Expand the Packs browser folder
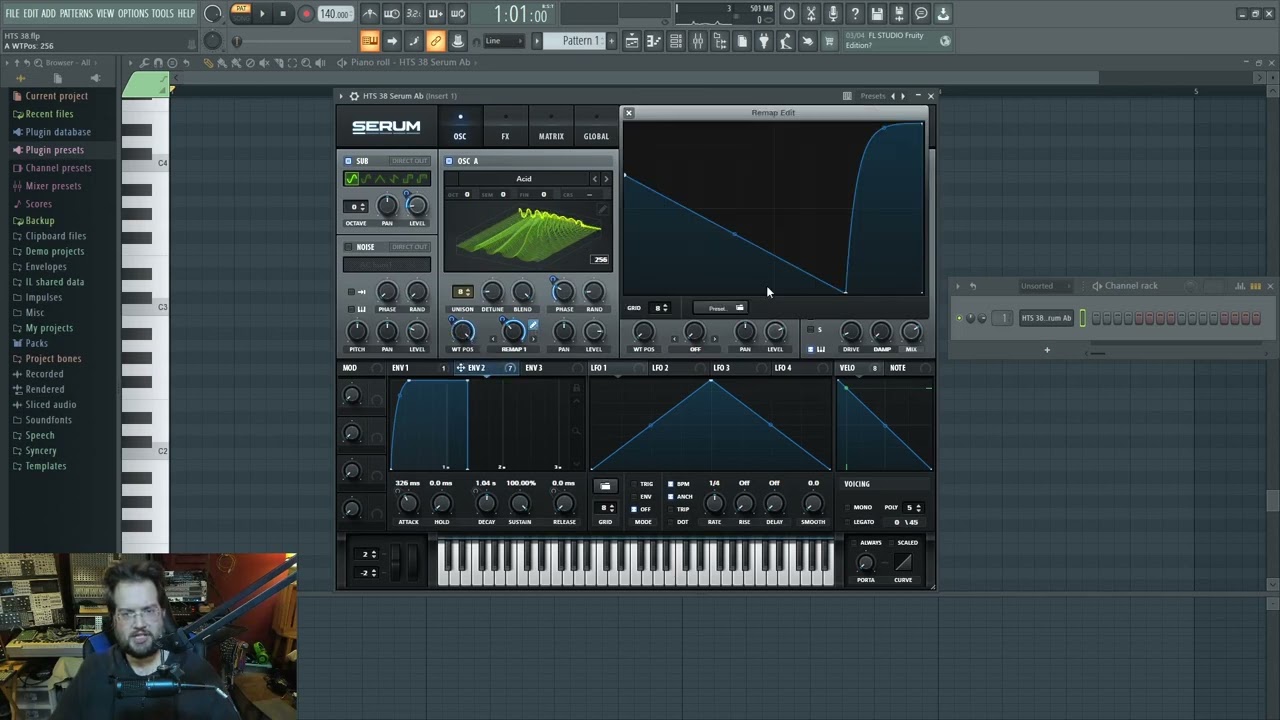The height and width of the screenshot is (720, 1280). click(x=36, y=343)
